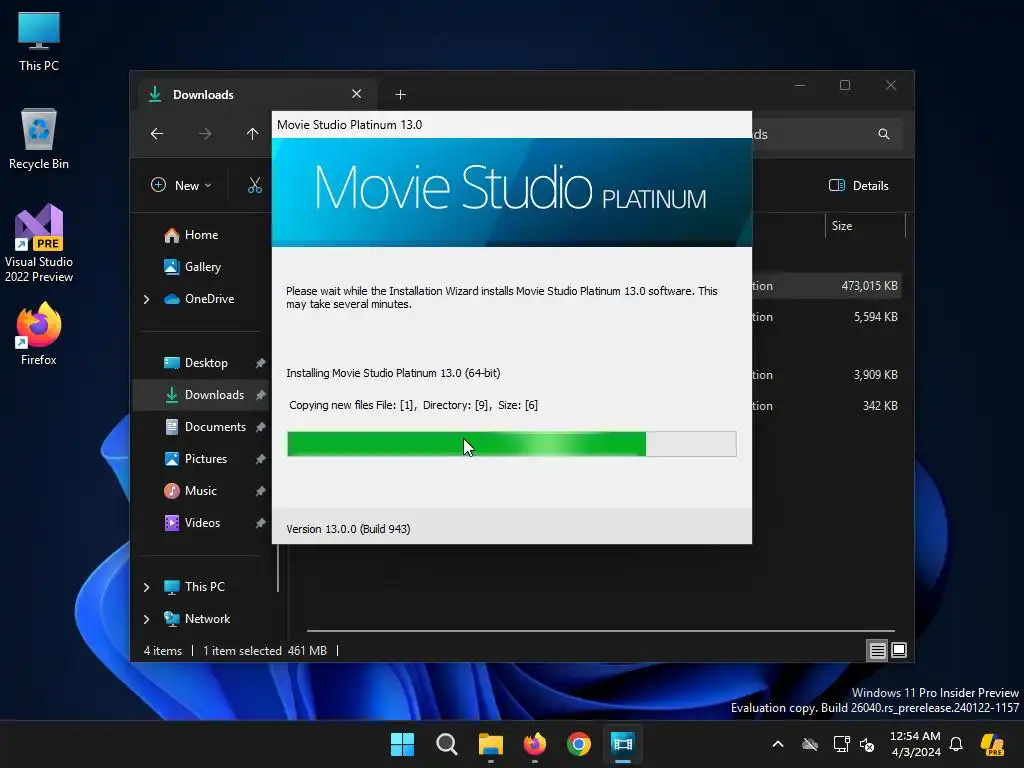
Task: Select the 3,909 KB file row
Action: tap(827, 375)
